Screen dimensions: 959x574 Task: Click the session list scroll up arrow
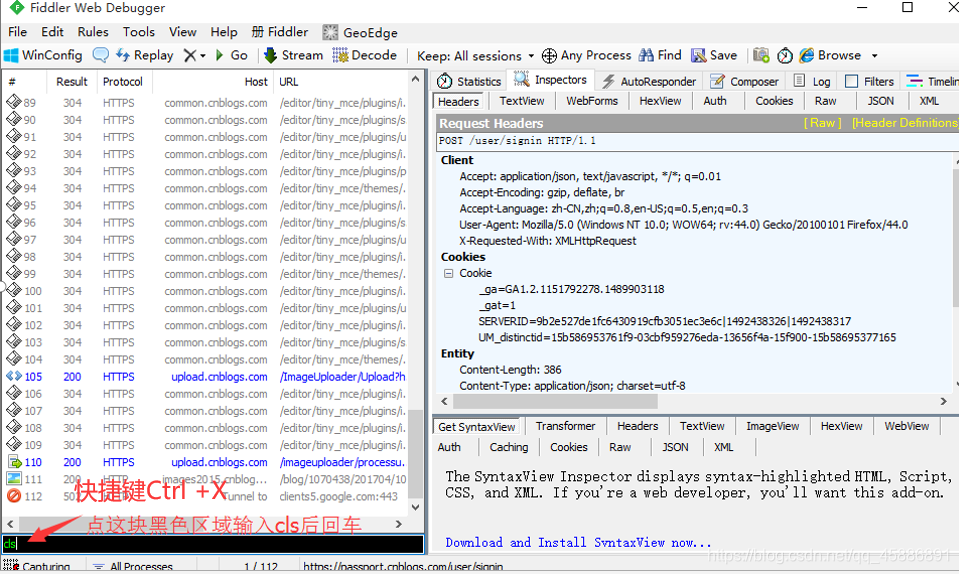pyautogui.click(x=415, y=79)
